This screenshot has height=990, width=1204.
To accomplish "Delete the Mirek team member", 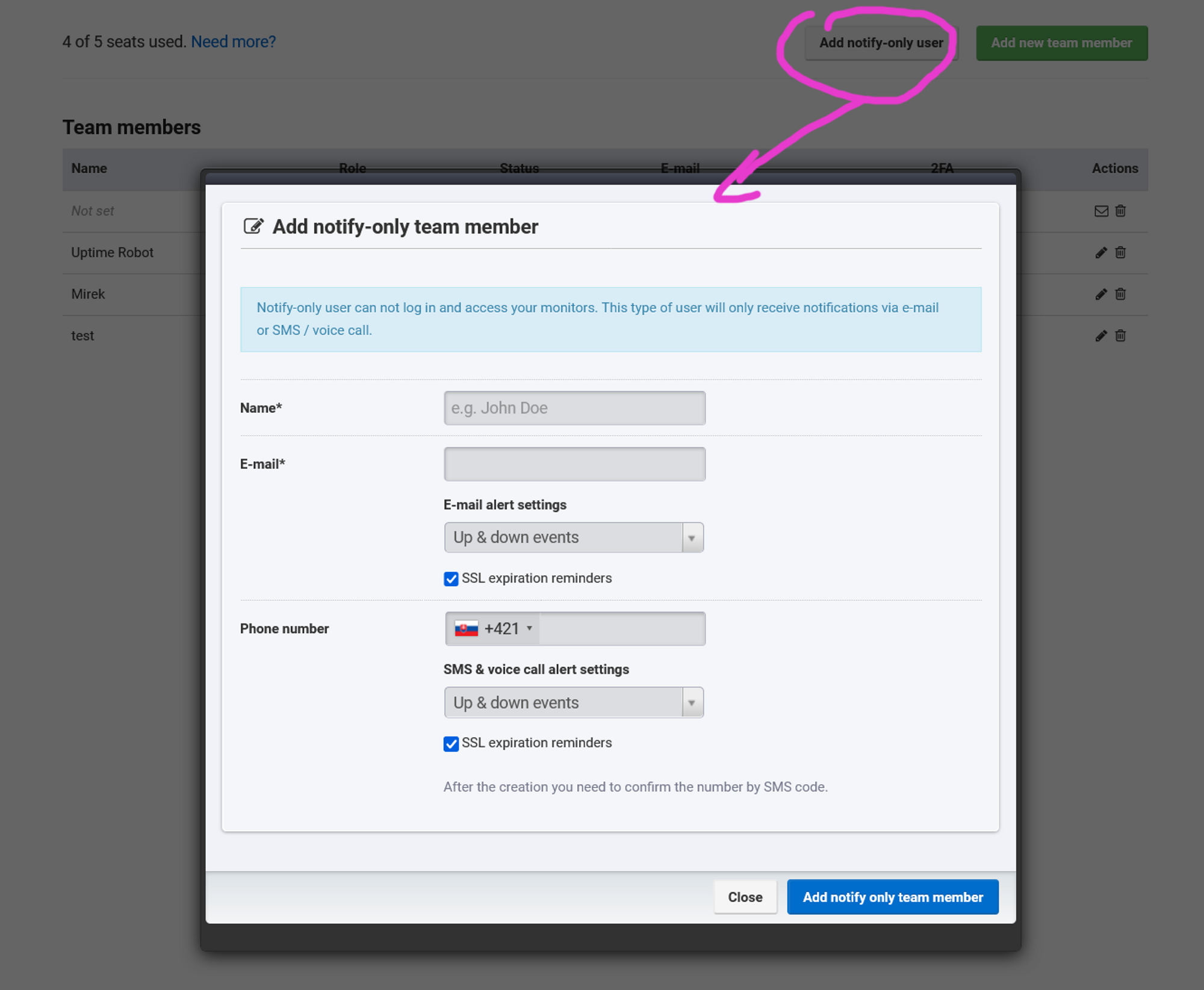I will [x=1120, y=294].
